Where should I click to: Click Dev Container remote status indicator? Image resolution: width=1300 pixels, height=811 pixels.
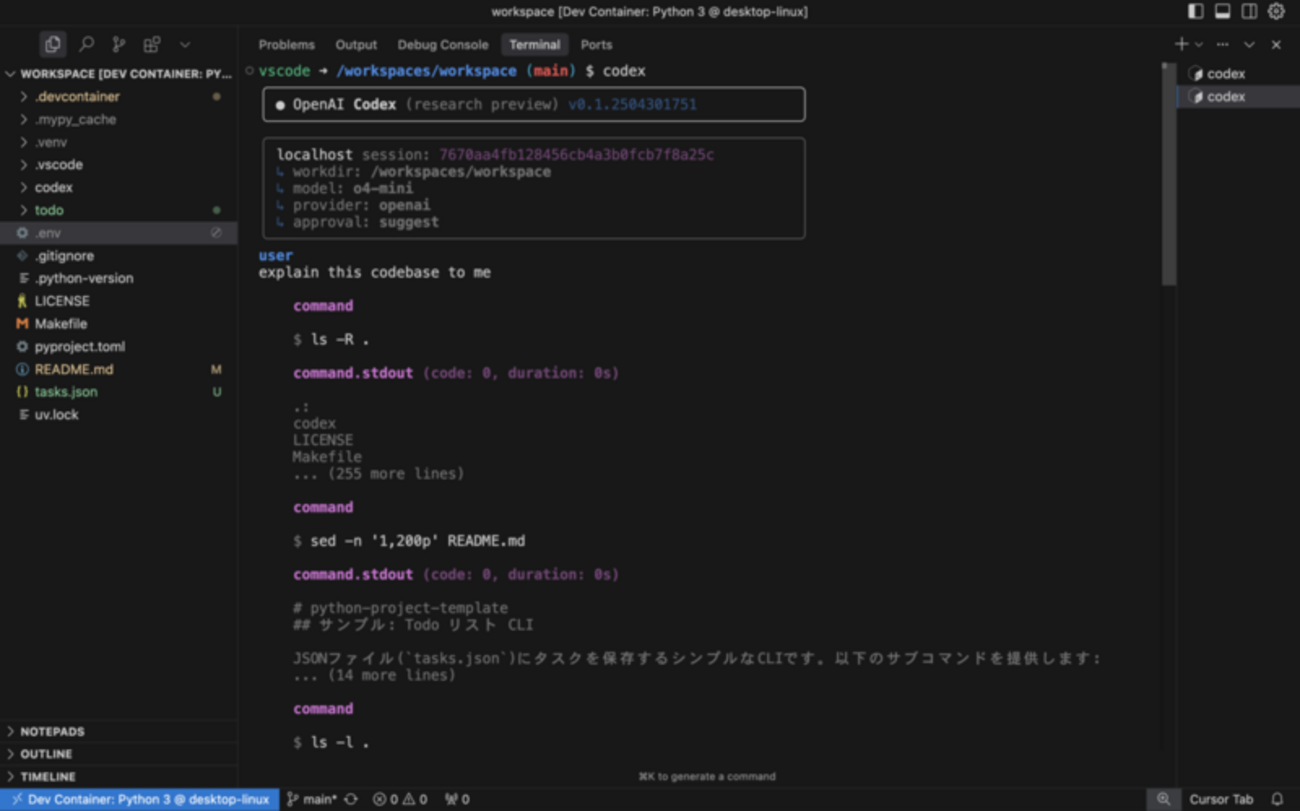(140, 799)
